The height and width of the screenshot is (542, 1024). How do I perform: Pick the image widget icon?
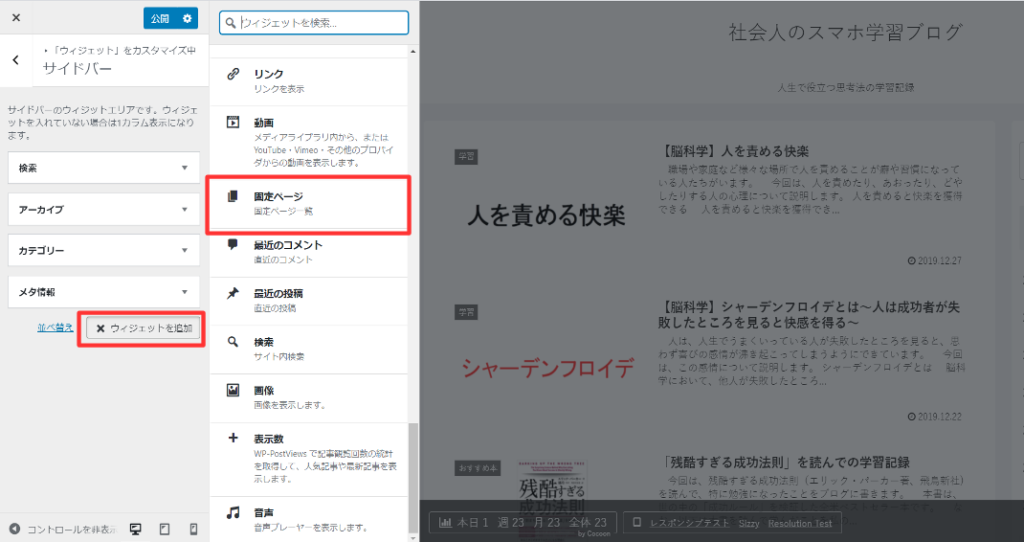click(x=233, y=389)
